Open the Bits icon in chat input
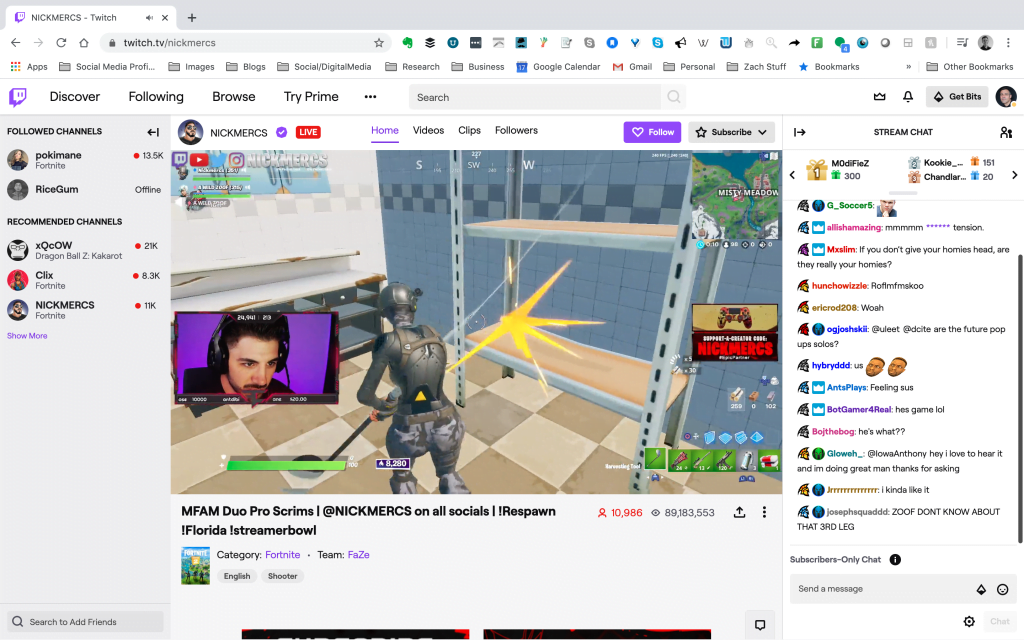This screenshot has width=1024, height=640. tap(981, 590)
